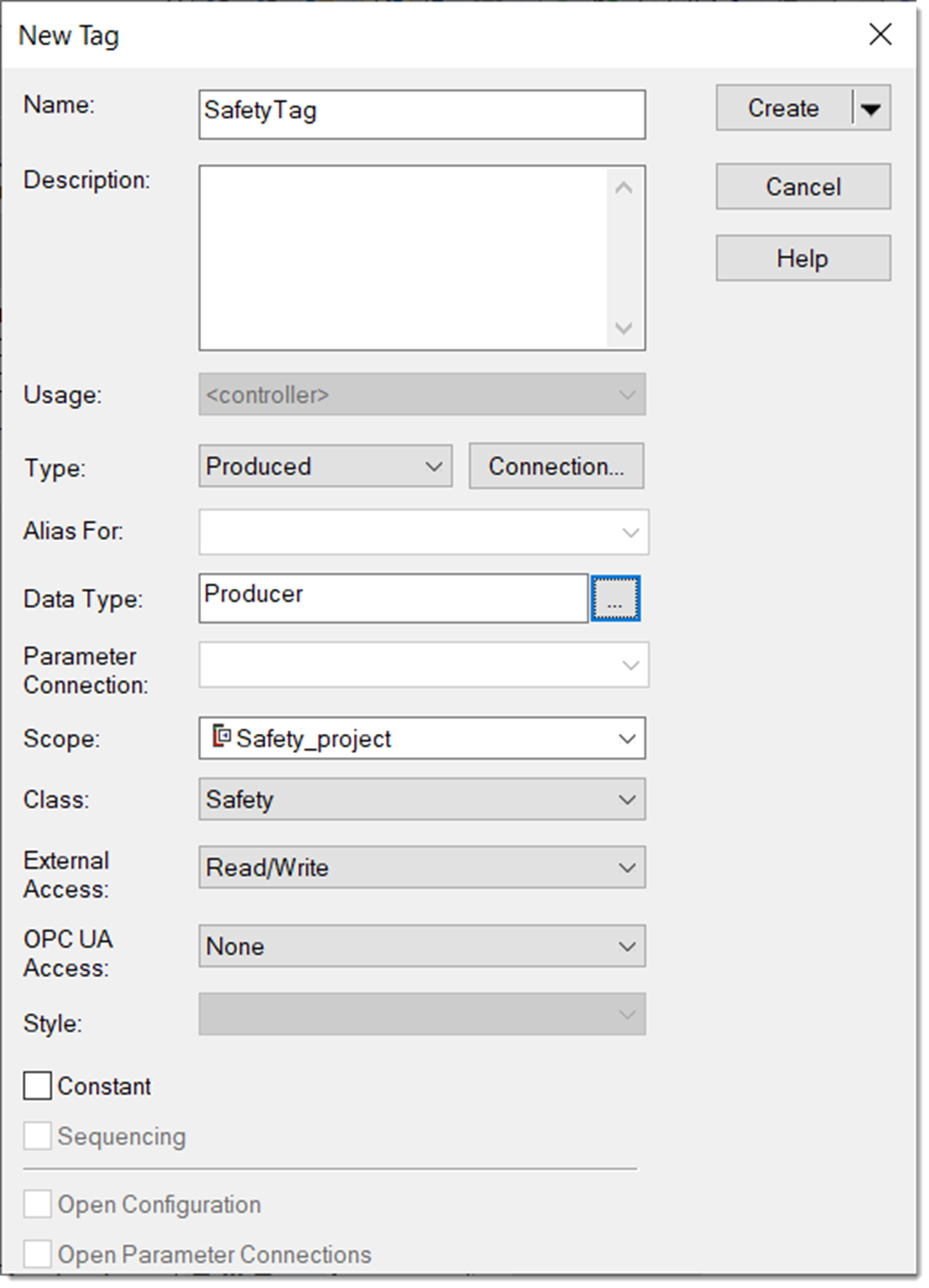Expand the External Access dropdown
Screen dimensions: 929x1288
point(422,868)
